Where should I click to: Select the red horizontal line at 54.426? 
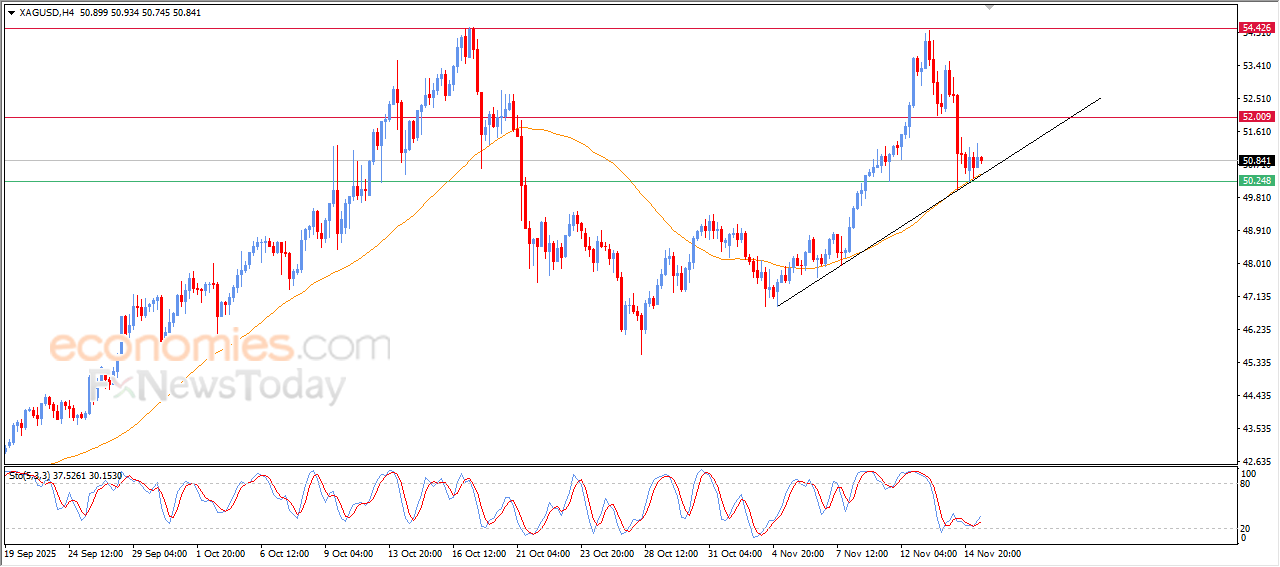[x=620, y=28]
